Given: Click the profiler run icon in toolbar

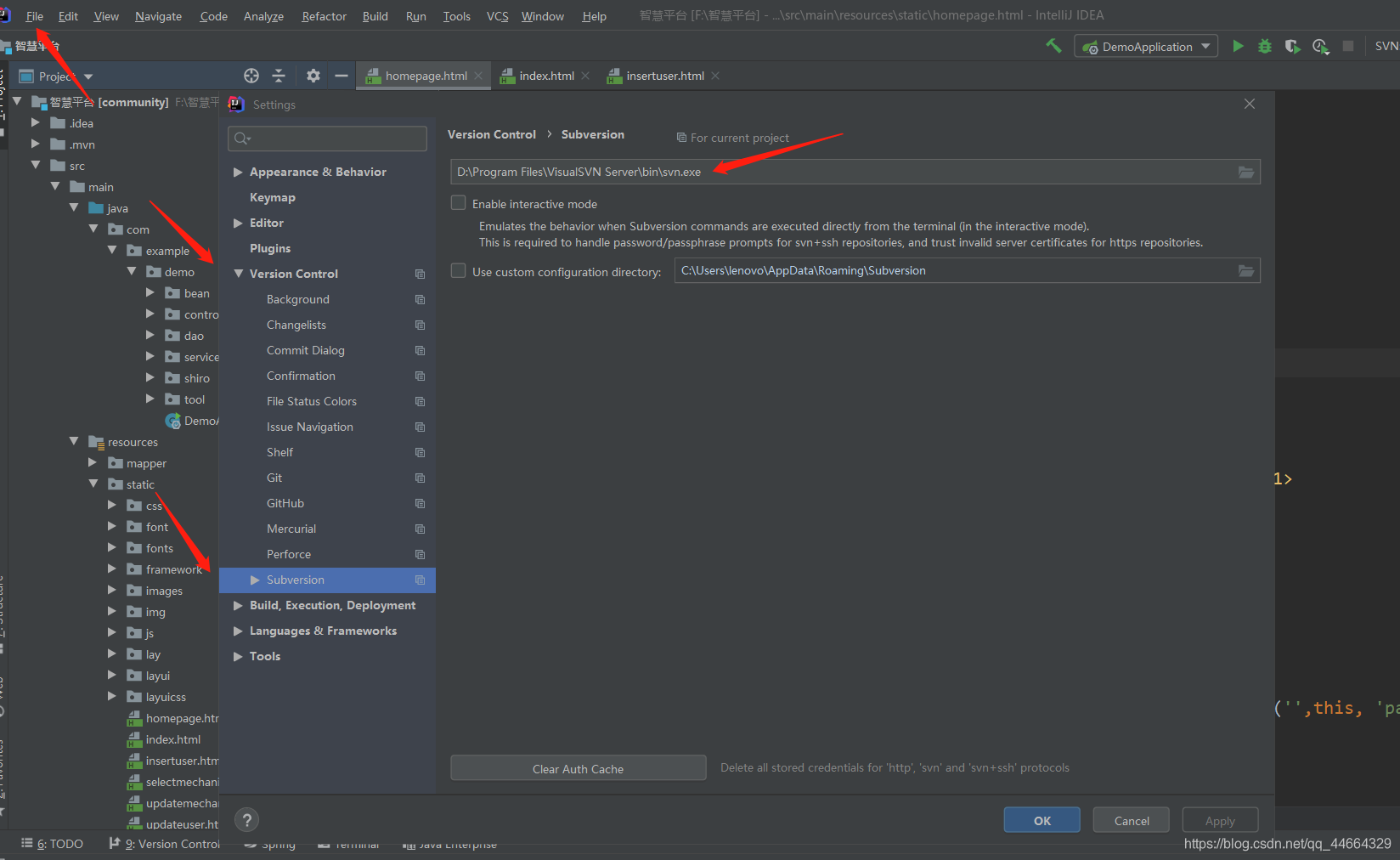Looking at the screenshot, I should pos(1320,46).
